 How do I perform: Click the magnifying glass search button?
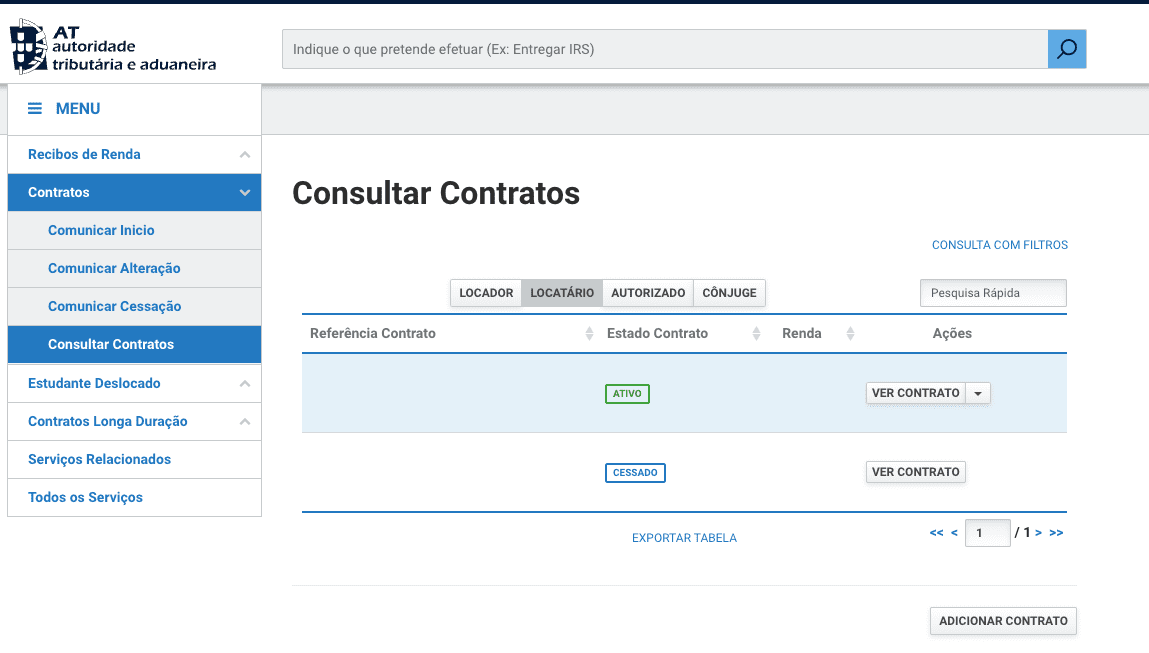click(1067, 49)
